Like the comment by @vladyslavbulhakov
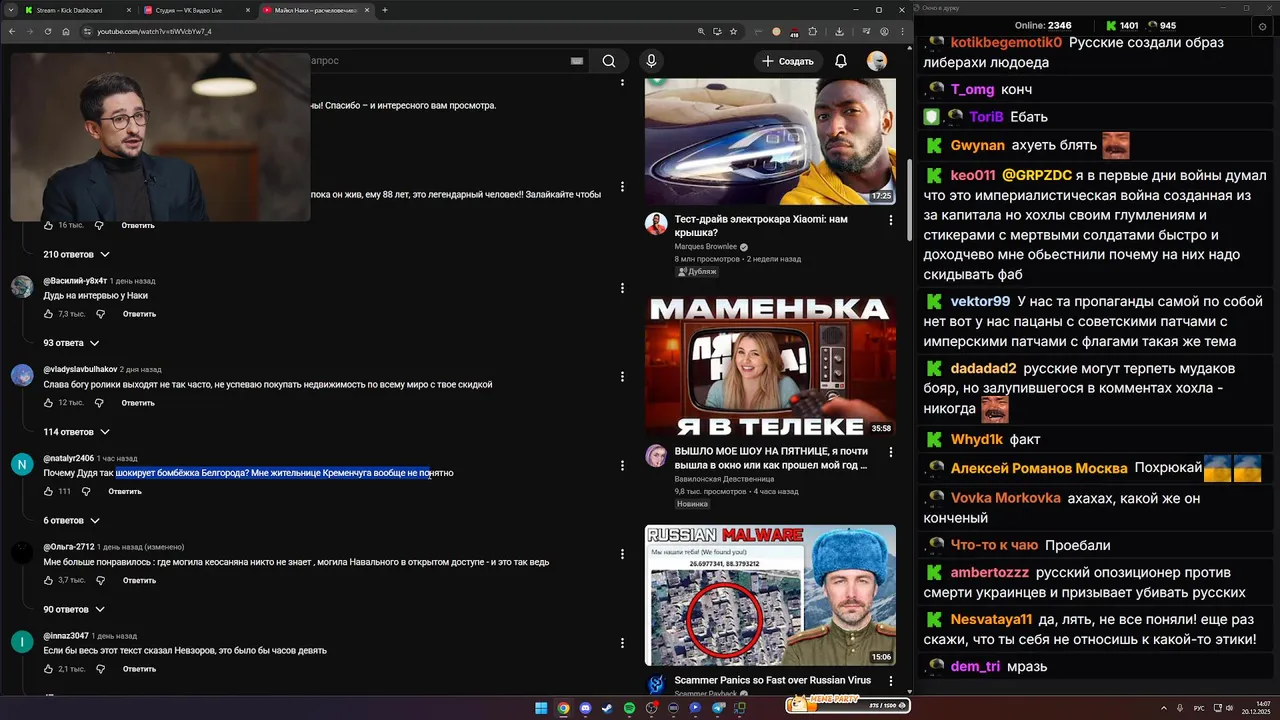Screen dimensions: 1280x720 [48, 403]
